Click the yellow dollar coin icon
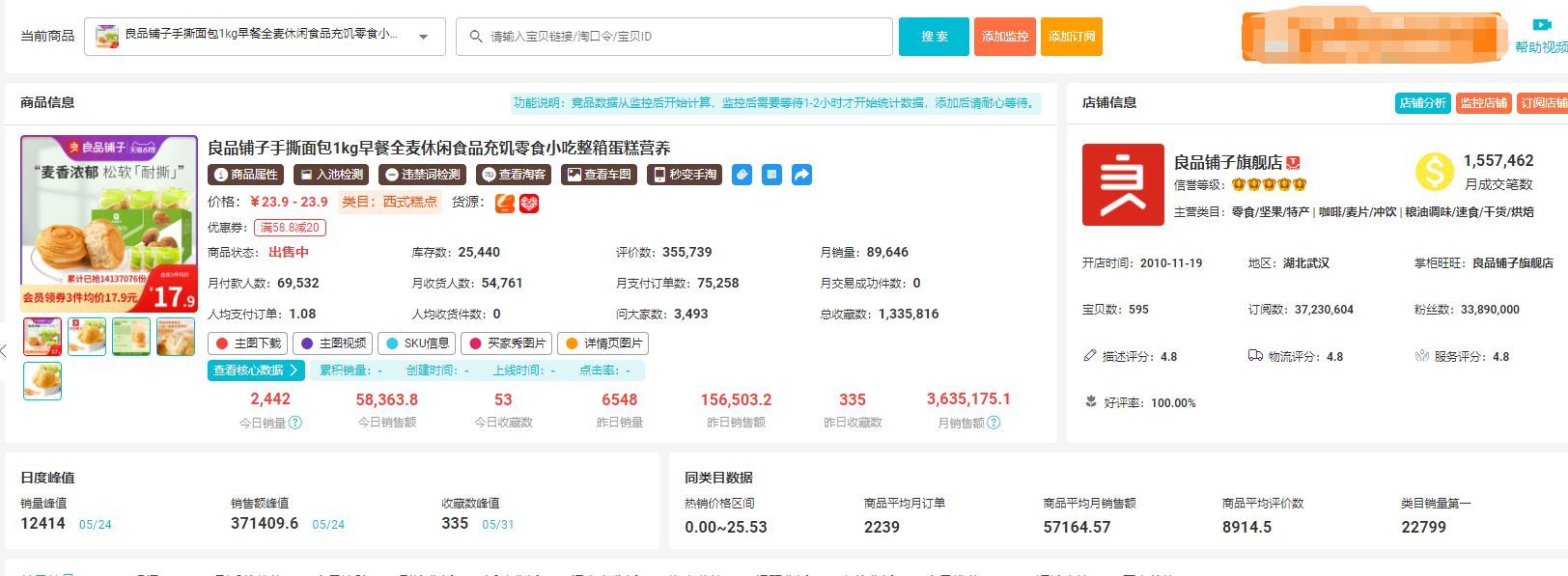The height and width of the screenshot is (576, 1568). (1435, 172)
